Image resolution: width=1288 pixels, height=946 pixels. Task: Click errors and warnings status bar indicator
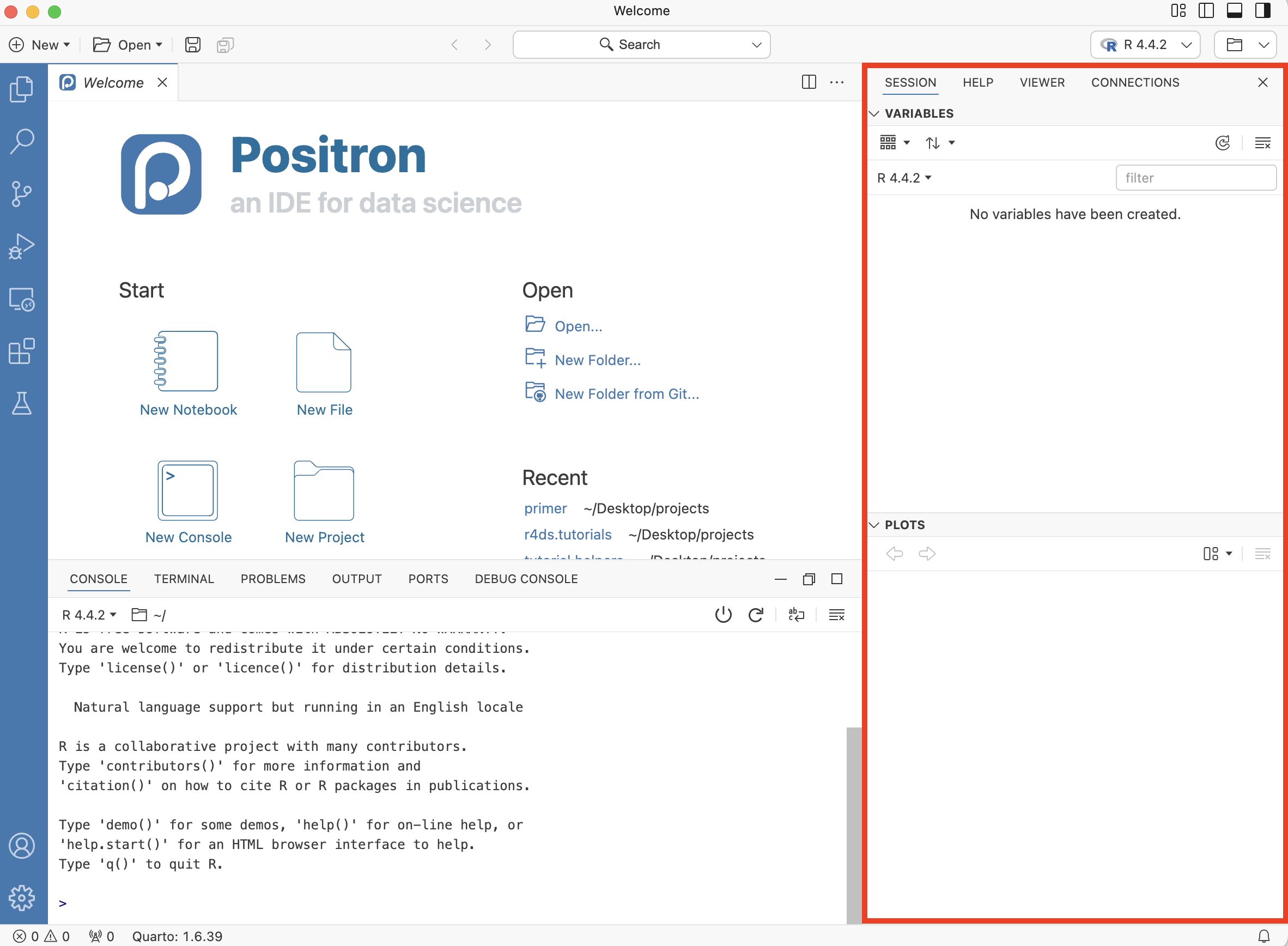(41, 936)
